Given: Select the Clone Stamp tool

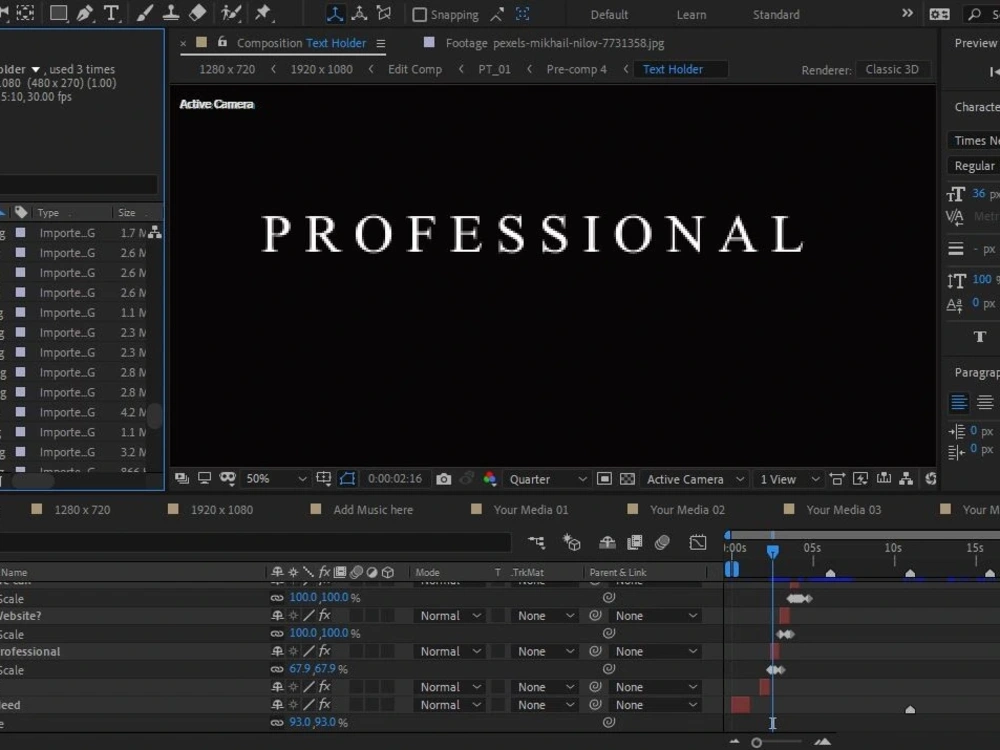Looking at the screenshot, I should 171,13.
